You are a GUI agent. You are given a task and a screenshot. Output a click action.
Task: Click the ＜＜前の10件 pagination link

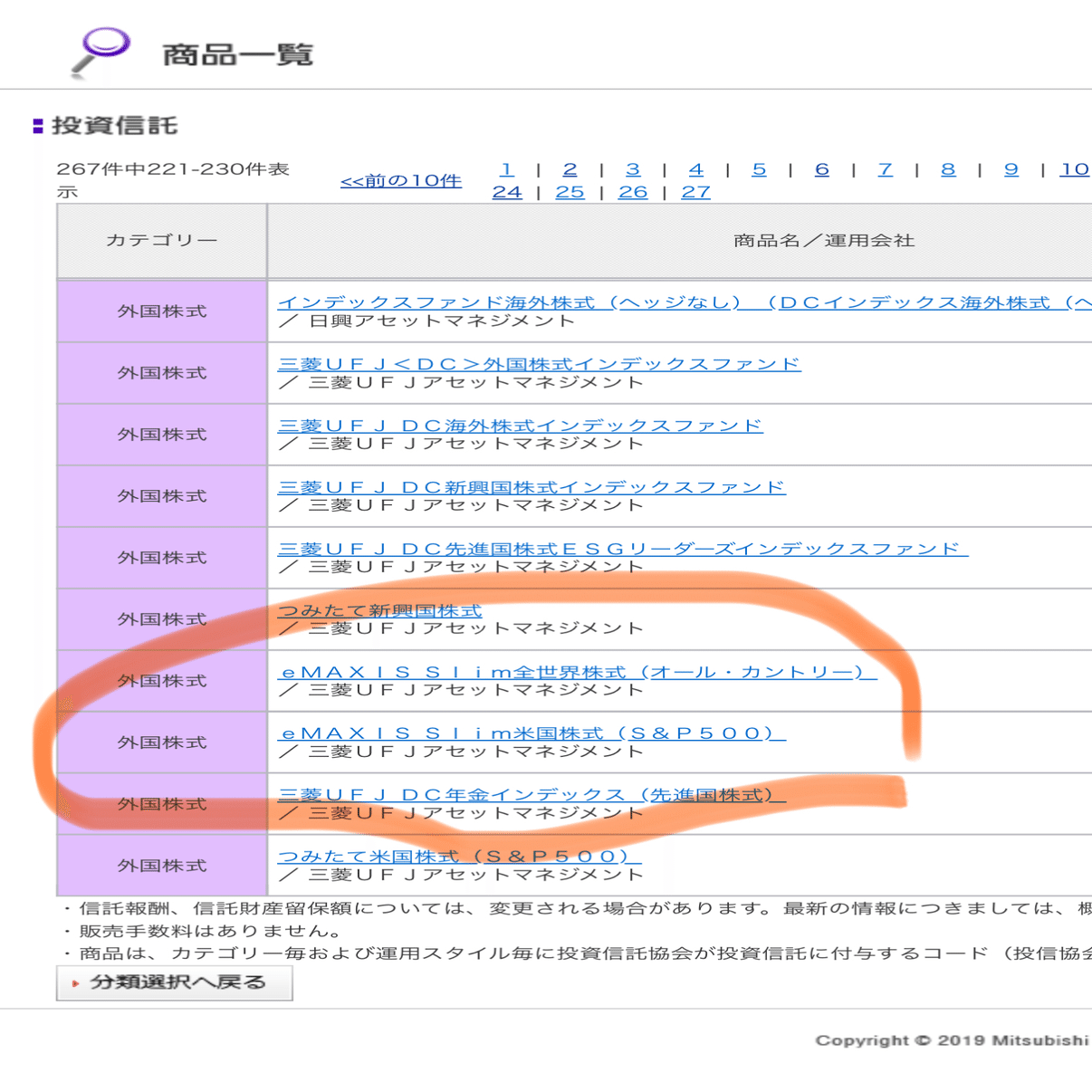401,179
